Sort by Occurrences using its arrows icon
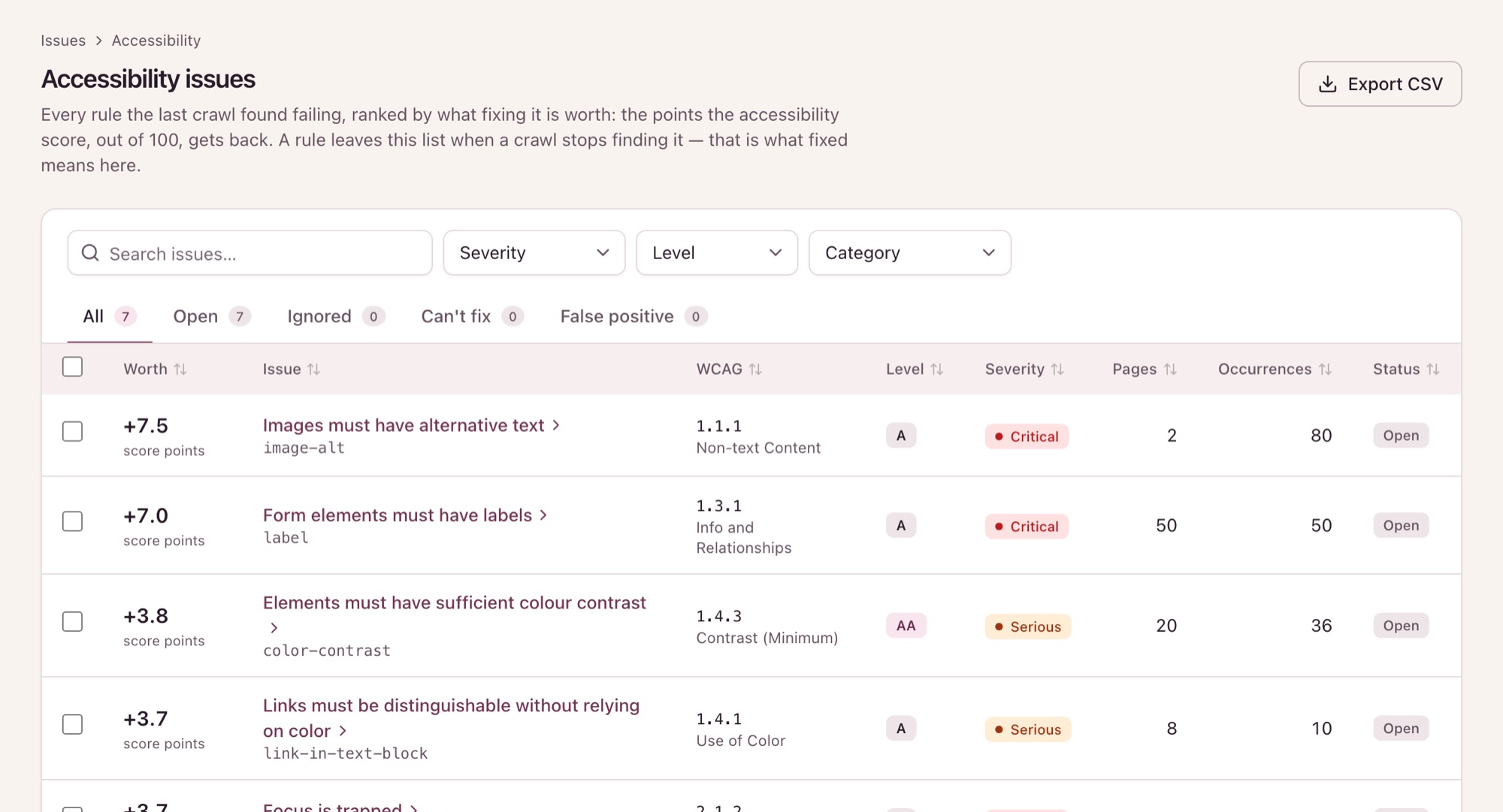The height and width of the screenshot is (812, 1503). 1325,369
